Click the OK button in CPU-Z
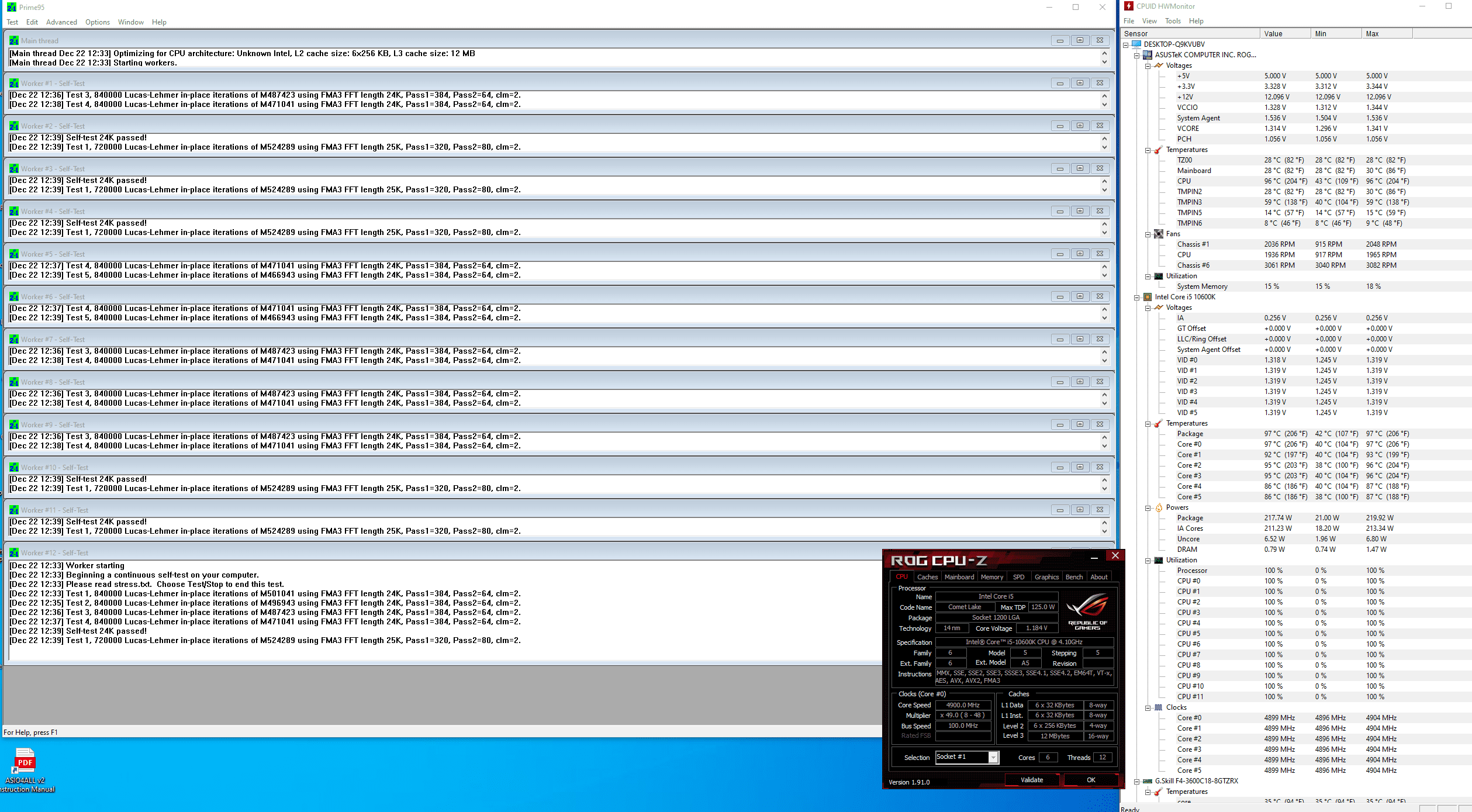This screenshot has width=1472, height=812. [x=1091, y=780]
